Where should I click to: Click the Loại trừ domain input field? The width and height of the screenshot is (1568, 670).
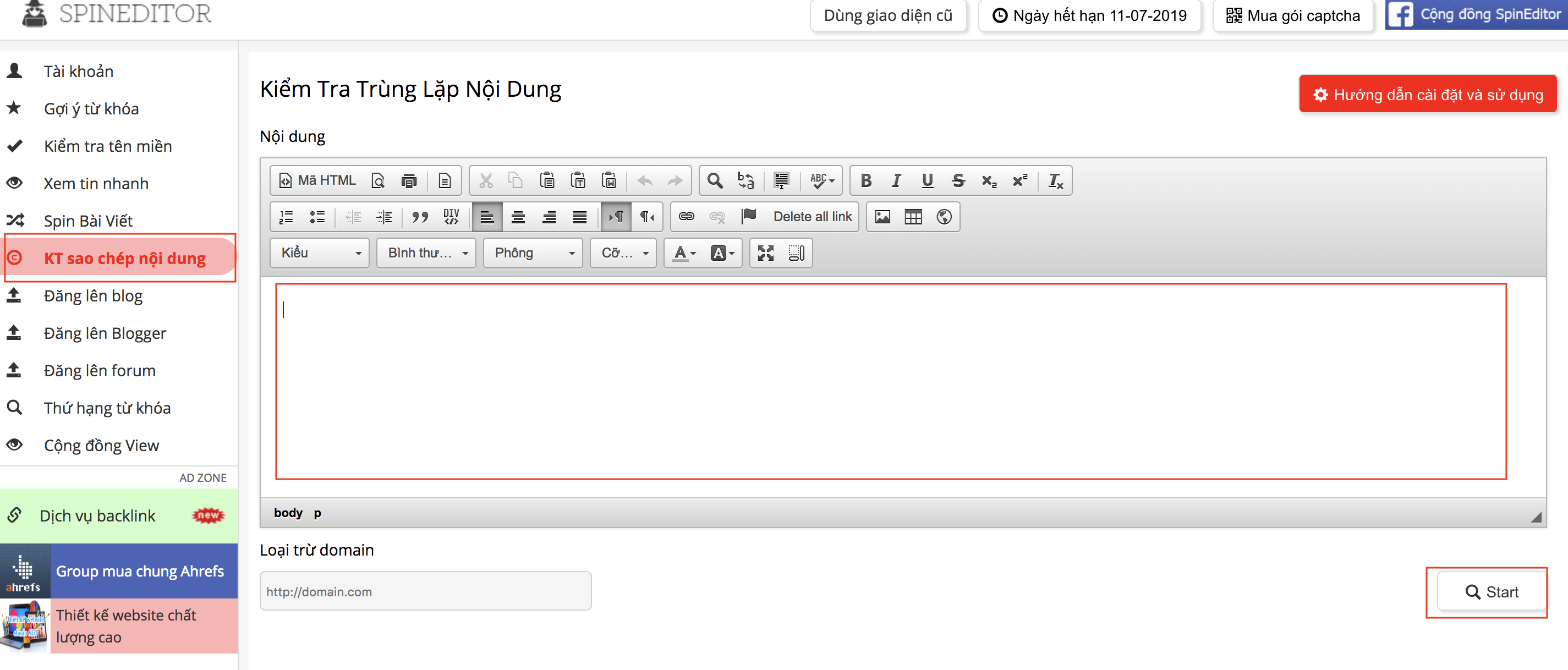coord(425,591)
